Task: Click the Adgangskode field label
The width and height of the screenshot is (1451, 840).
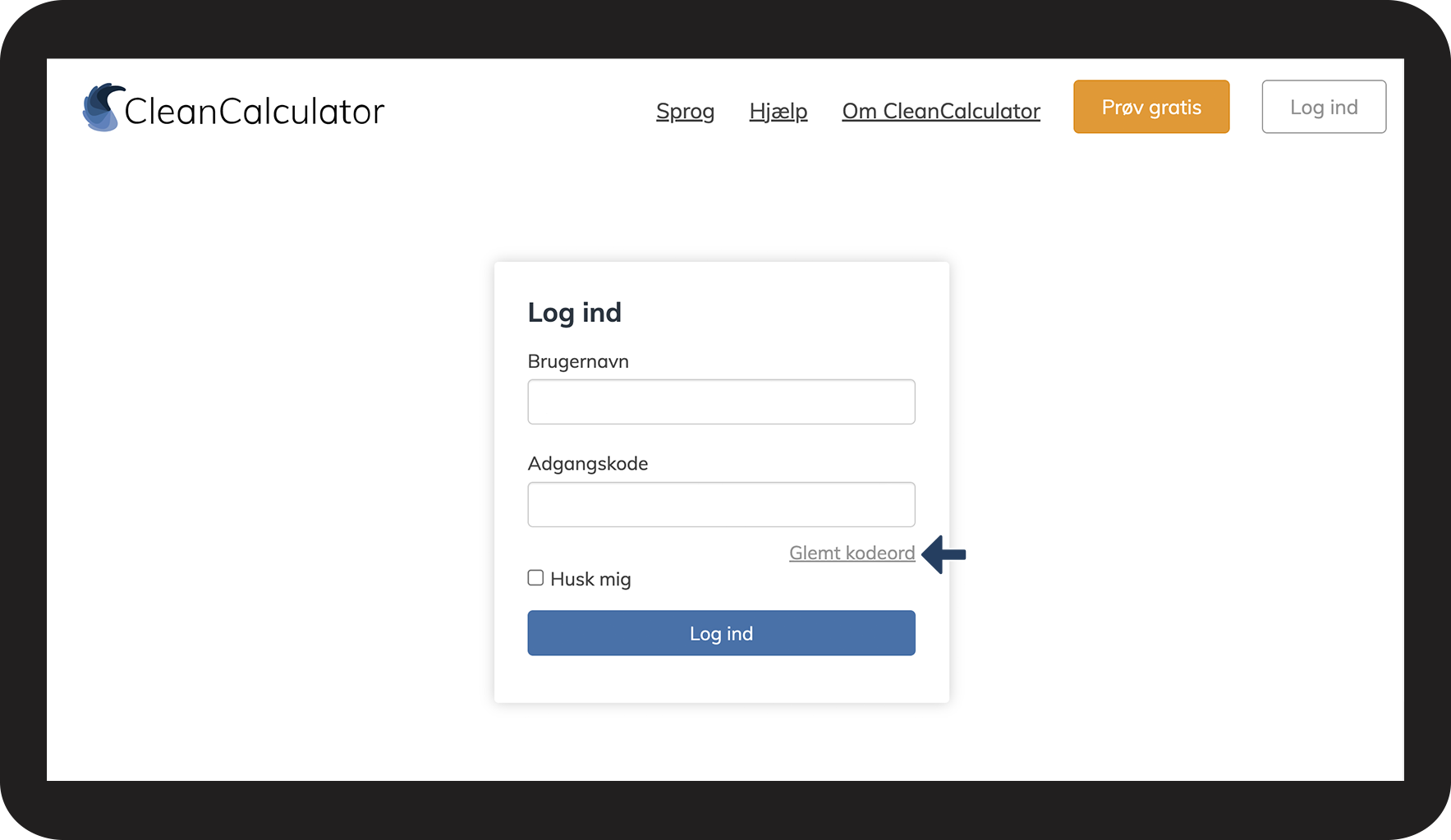Action: [588, 464]
